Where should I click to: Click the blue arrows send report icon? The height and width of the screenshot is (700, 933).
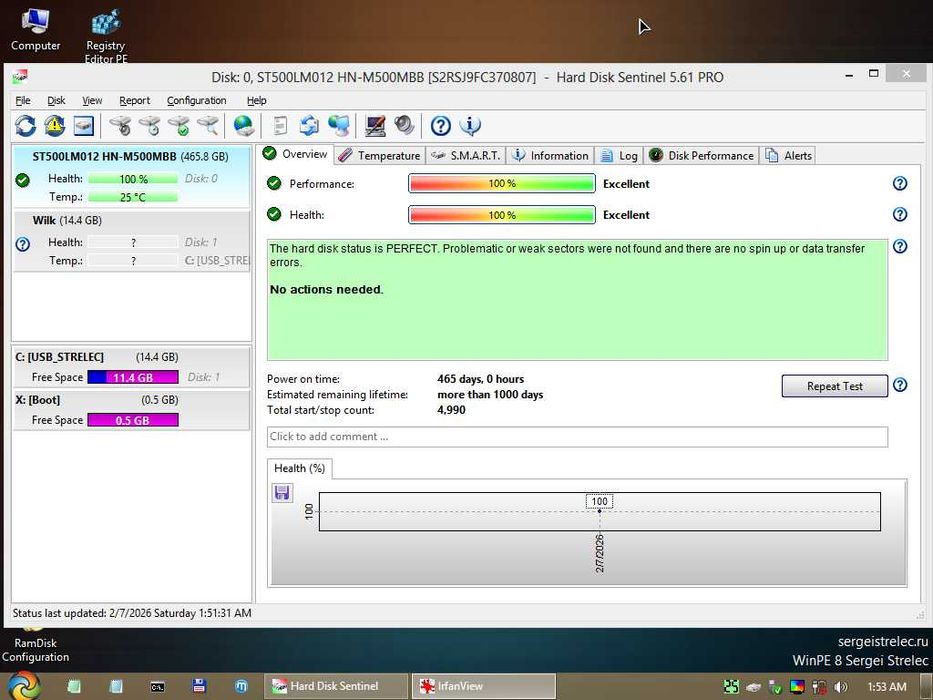click(x=309, y=126)
